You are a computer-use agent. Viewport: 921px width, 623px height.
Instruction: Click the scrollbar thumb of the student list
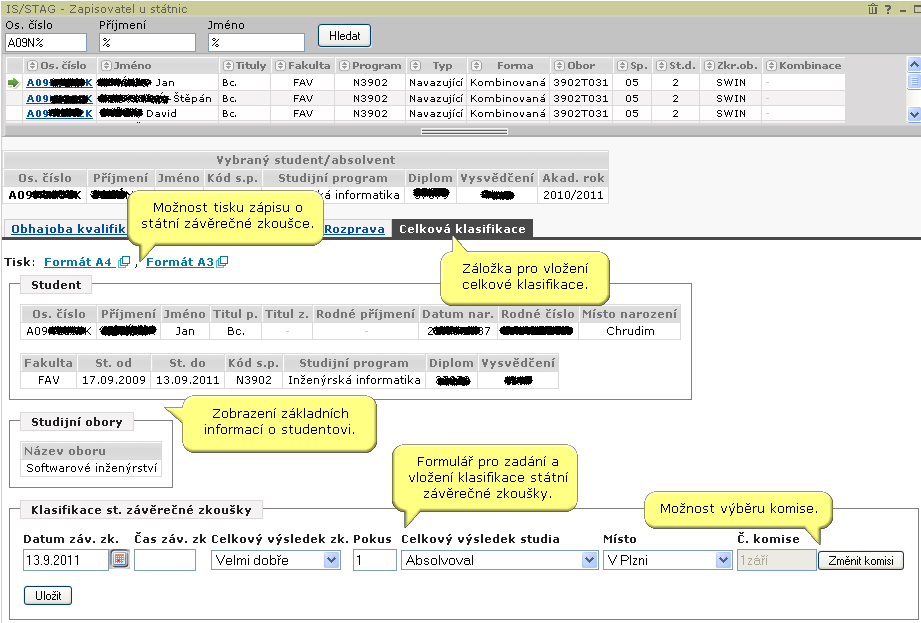click(914, 81)
